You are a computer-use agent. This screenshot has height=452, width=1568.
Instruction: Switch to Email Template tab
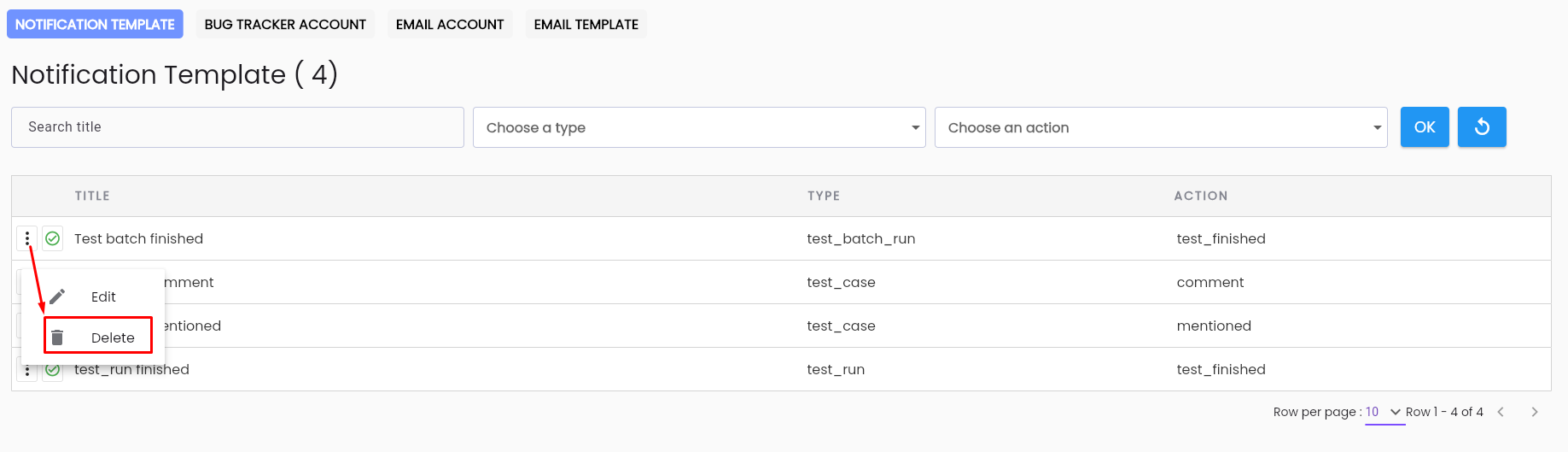pyautogui.click(x=586, y=24)
